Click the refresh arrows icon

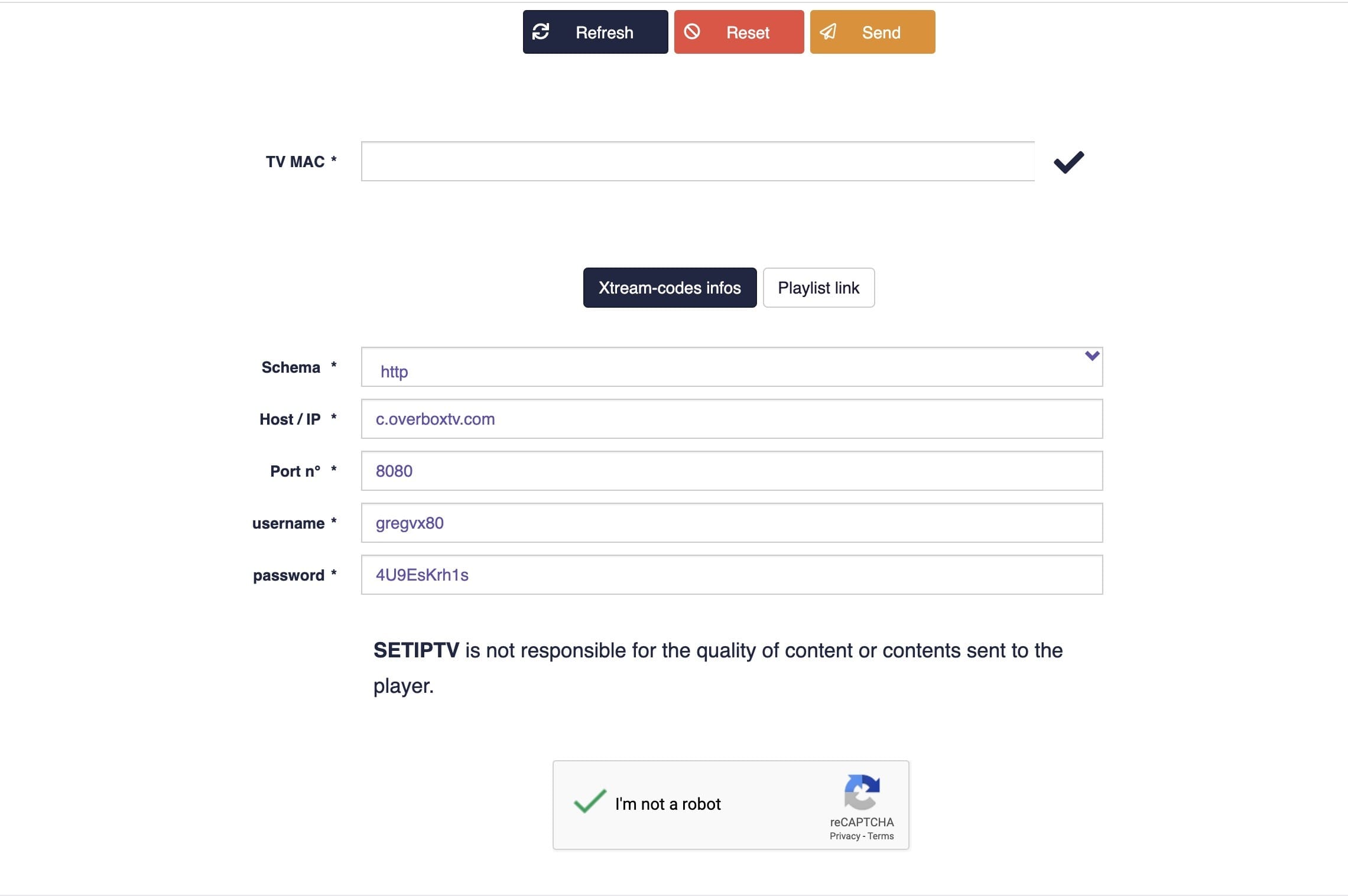point(541,31)
